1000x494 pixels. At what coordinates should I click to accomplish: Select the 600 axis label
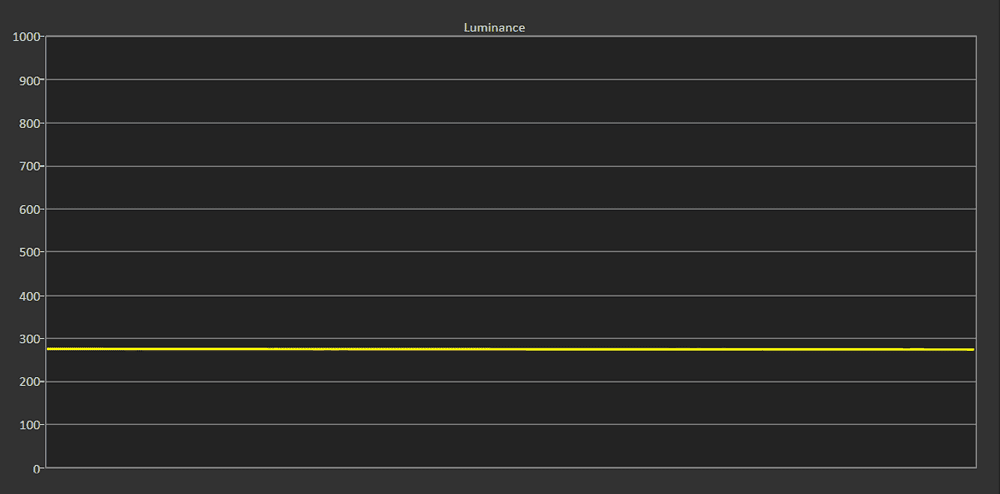pos(30,209)
